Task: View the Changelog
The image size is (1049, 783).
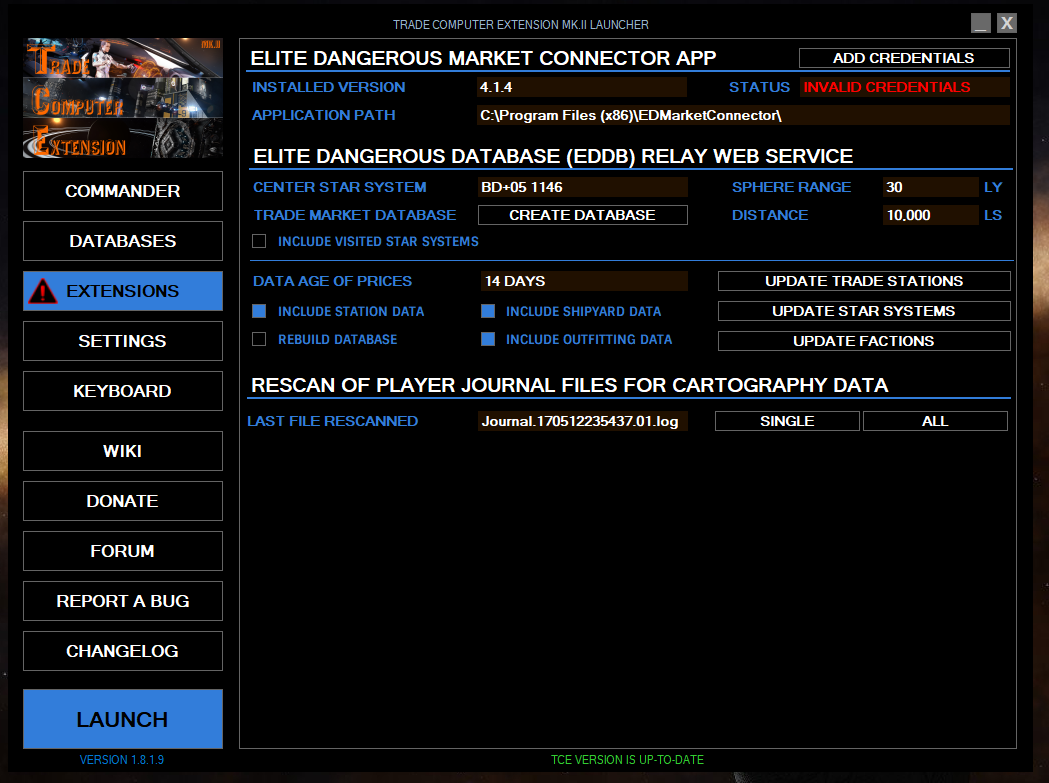Action: tap(123, 651)
